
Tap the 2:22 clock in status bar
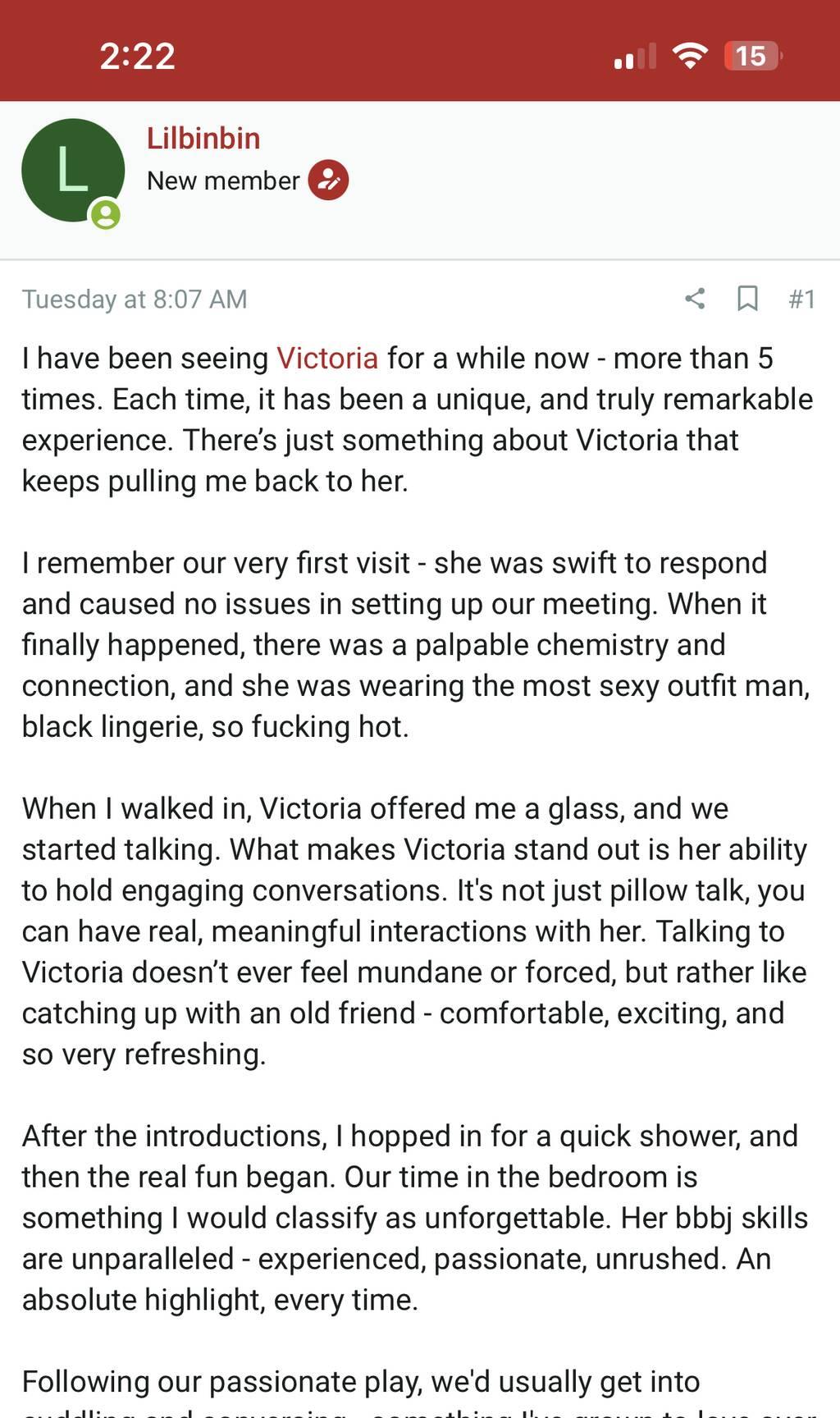(x=137, y=56)
